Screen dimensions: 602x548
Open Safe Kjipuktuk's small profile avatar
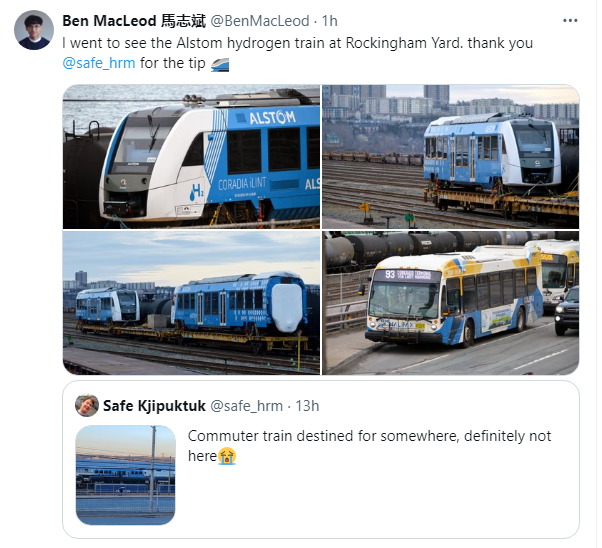point(86,405)
